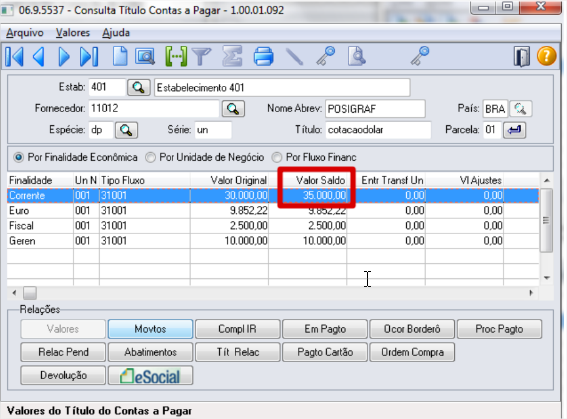Open the Ajuda menu

click(116, 33)
